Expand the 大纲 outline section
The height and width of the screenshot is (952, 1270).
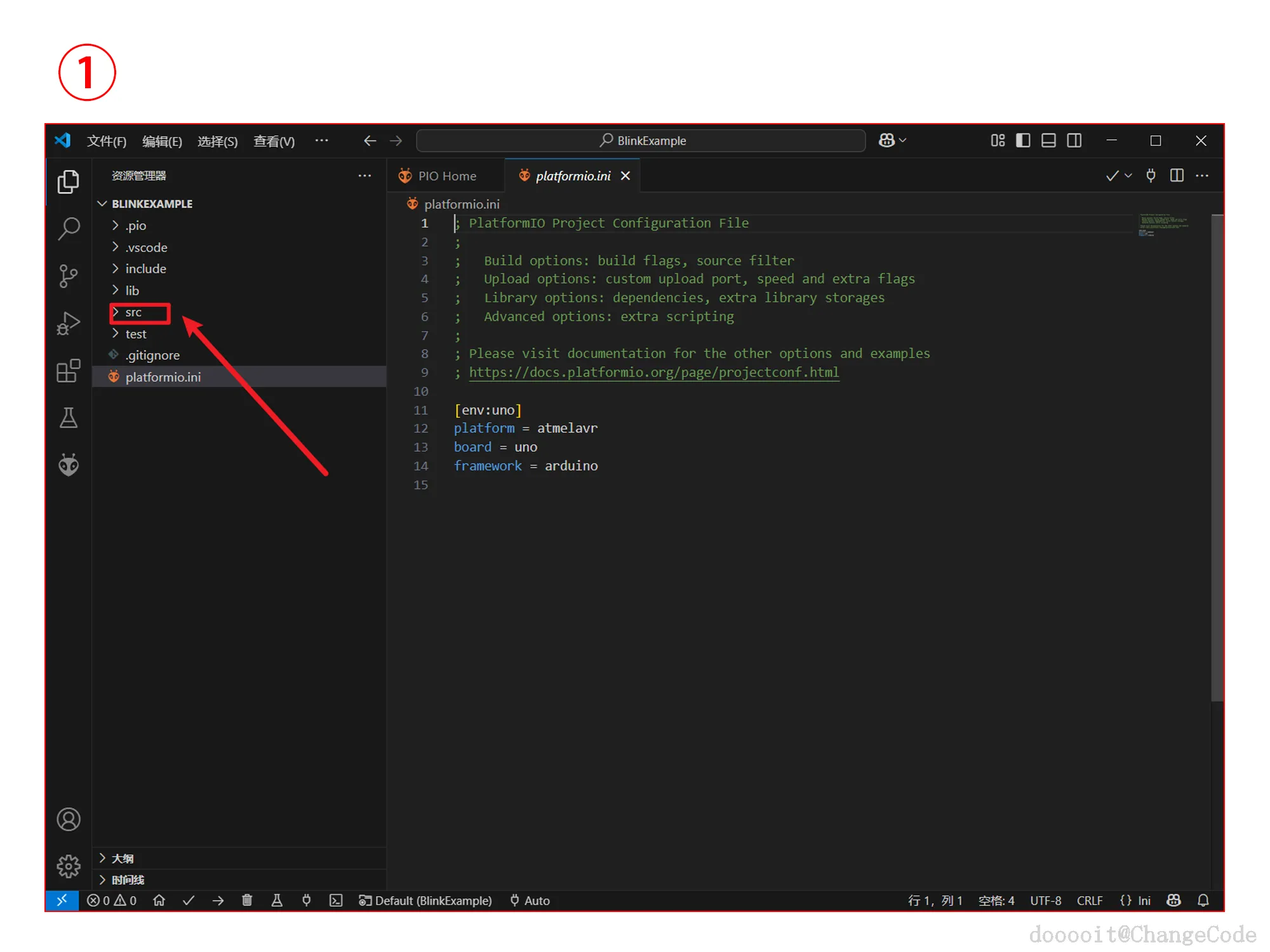[123, 859]
